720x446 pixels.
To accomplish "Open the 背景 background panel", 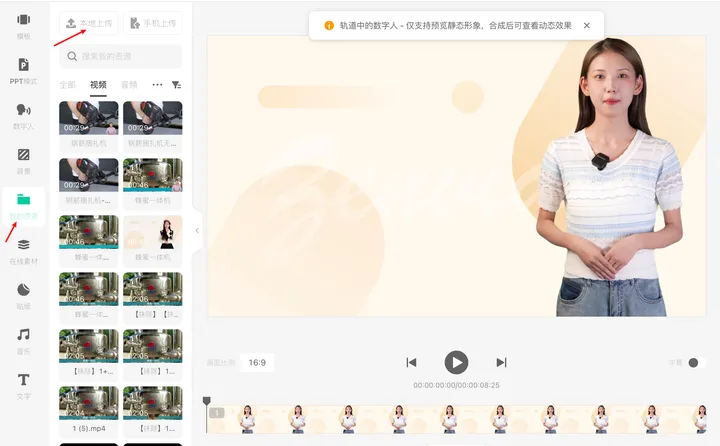I will [23, 161].
